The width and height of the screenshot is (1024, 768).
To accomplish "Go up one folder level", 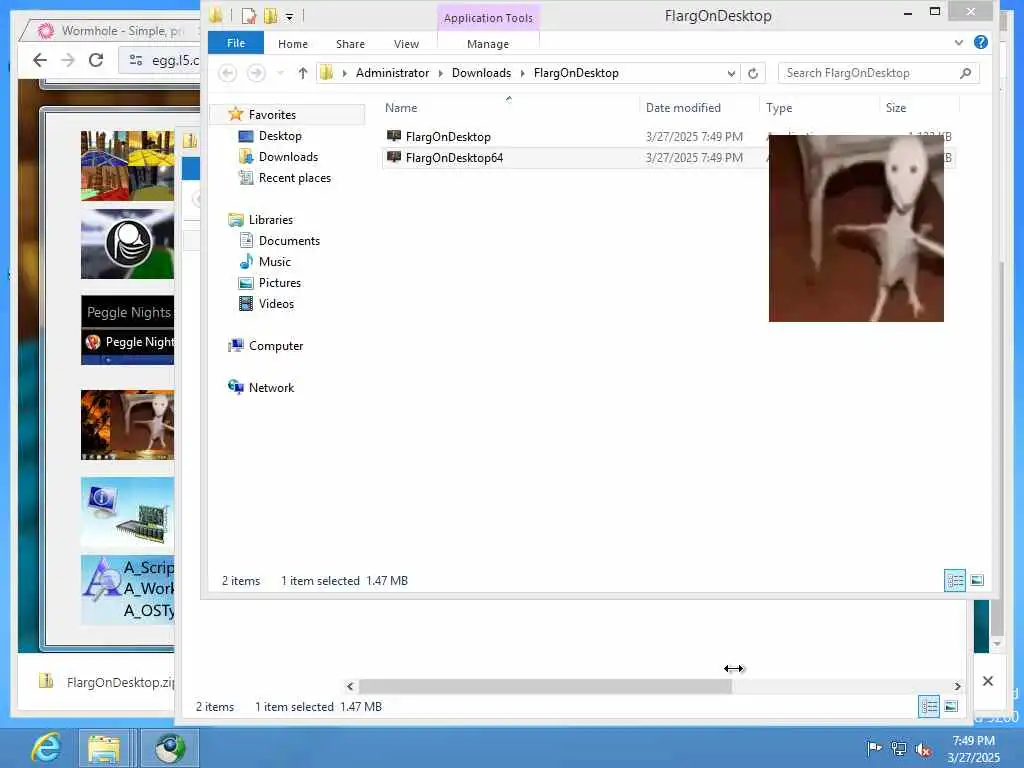I will 302,73.
